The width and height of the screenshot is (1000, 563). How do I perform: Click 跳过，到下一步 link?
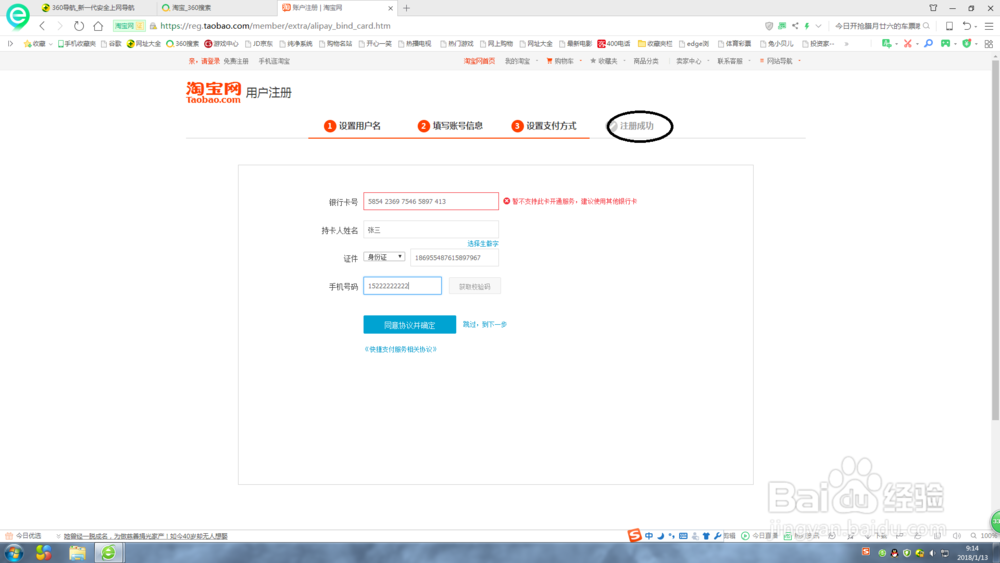[485, 325]
